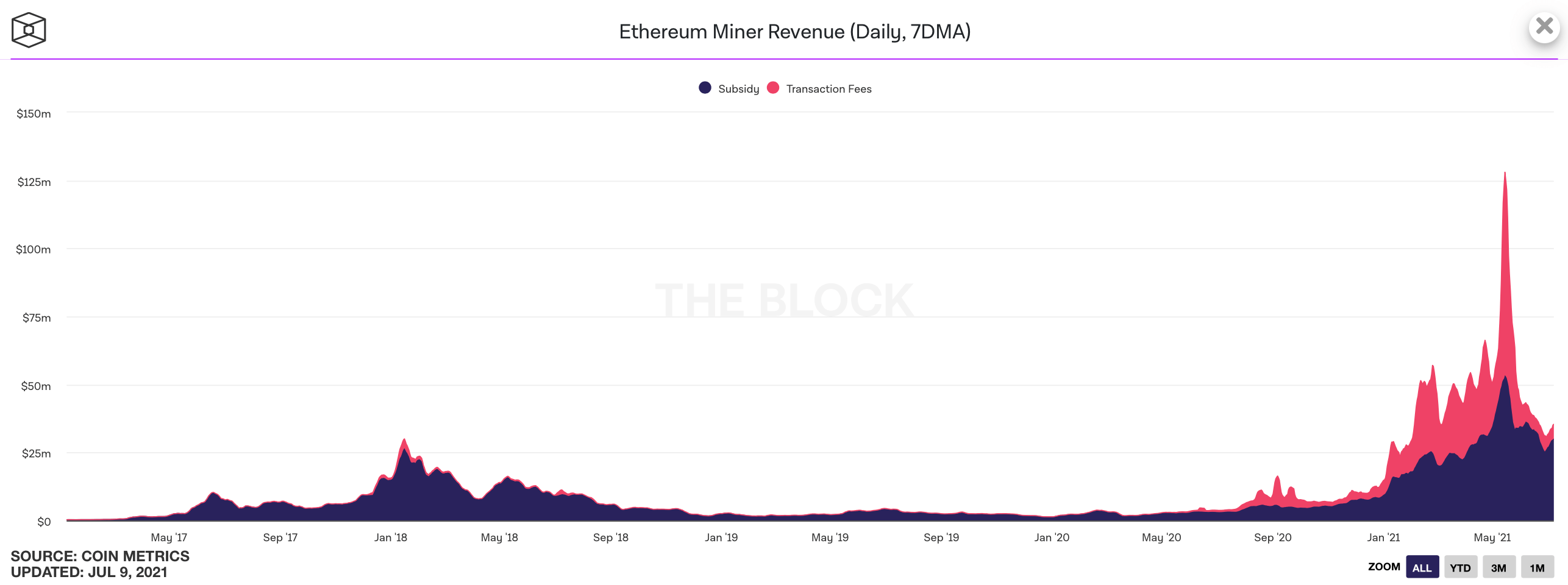1568x585 pixels.
Task: Click the May '21 x-axis label
Action: (1492, 537)
